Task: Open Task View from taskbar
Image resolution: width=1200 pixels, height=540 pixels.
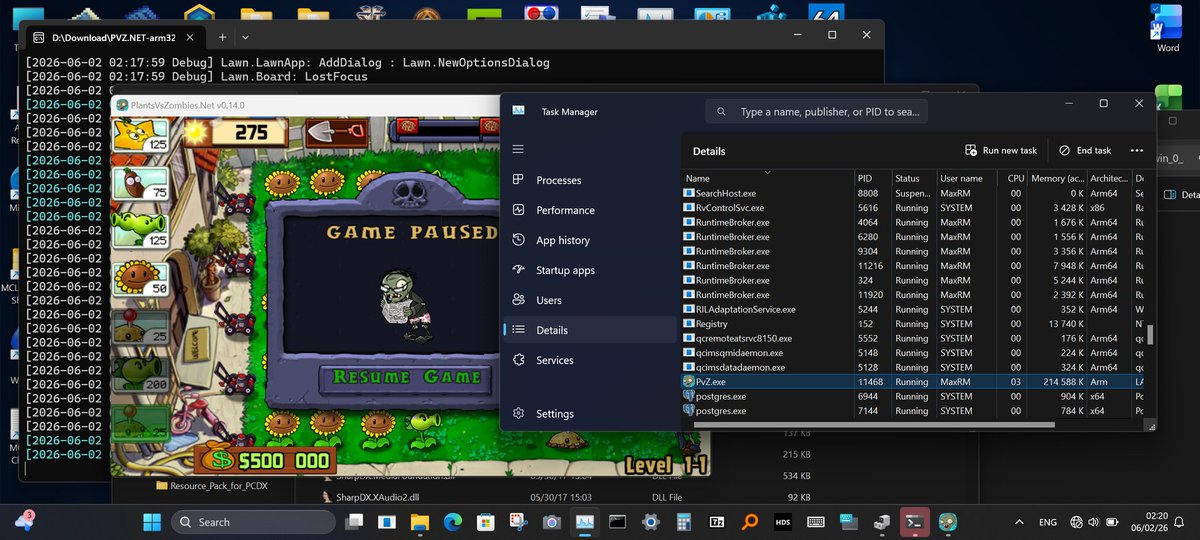Action: pos(355,521)
